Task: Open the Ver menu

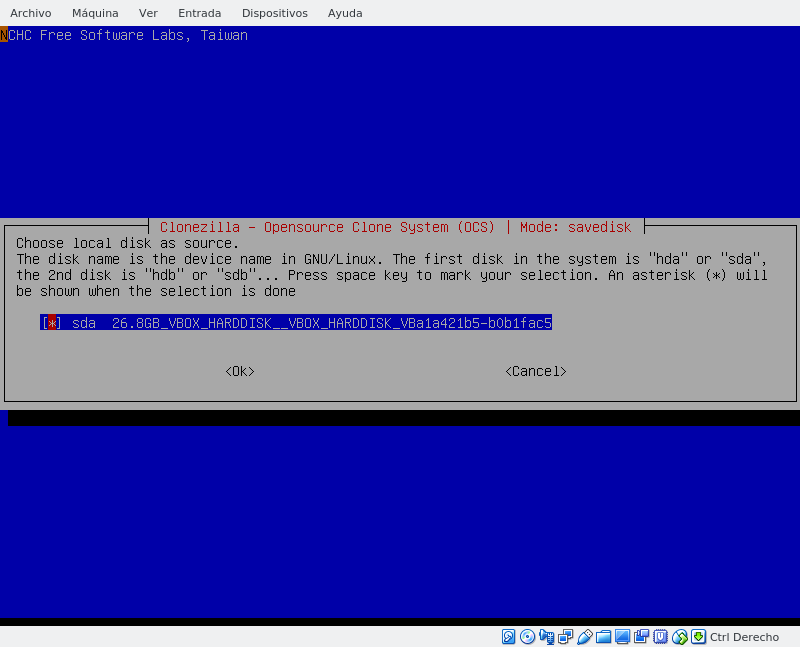Action: [148, 13]
